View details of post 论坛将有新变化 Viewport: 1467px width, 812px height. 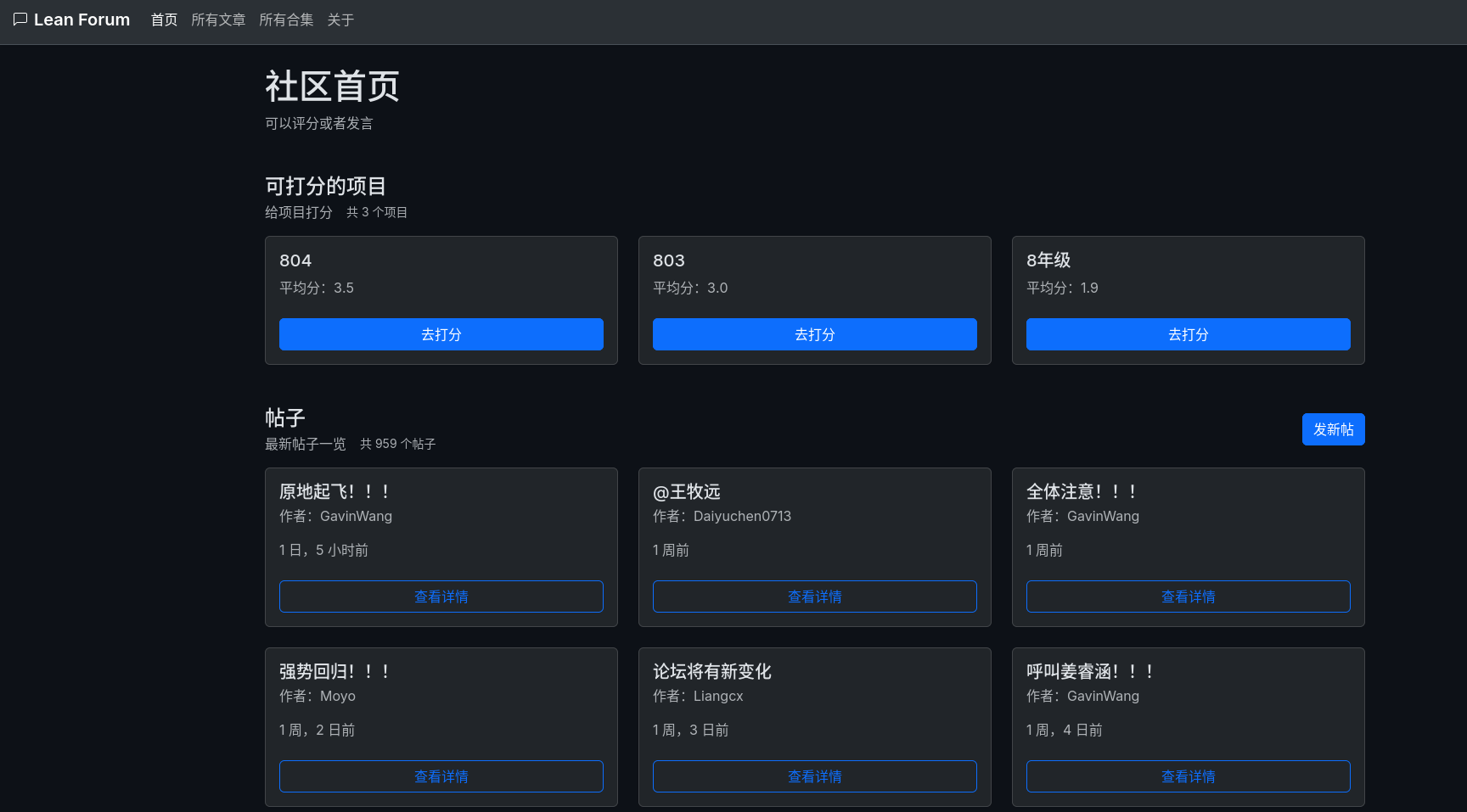coord(815,776)
